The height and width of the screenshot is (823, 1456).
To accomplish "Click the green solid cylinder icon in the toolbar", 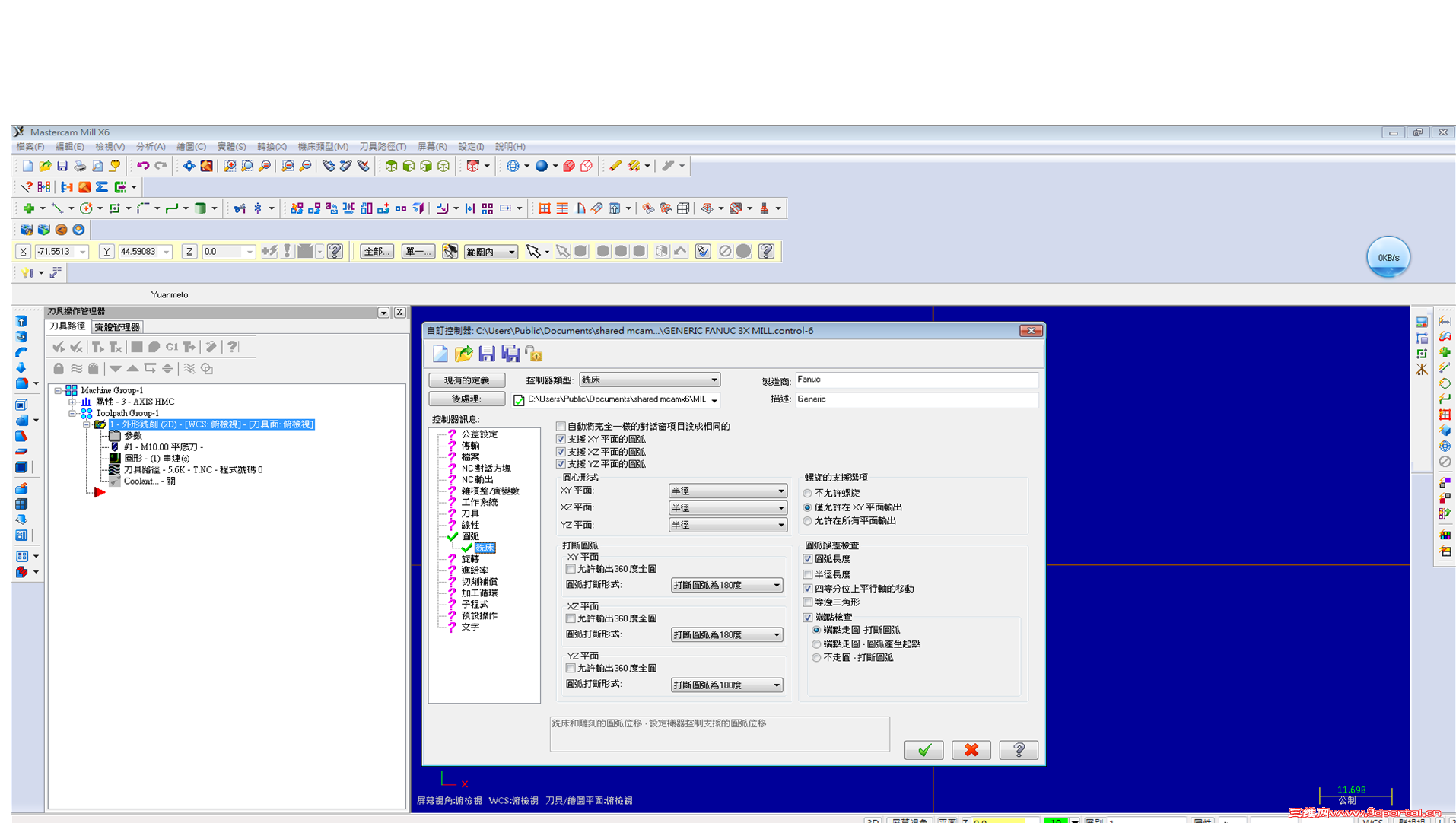I will [200, 208].
